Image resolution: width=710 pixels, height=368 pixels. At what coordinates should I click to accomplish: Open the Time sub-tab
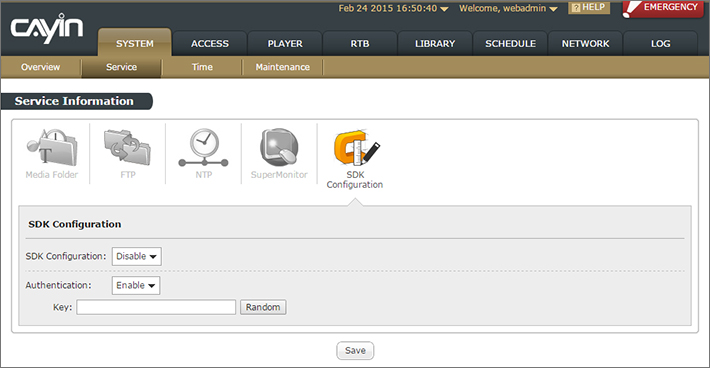pos(202,67)
